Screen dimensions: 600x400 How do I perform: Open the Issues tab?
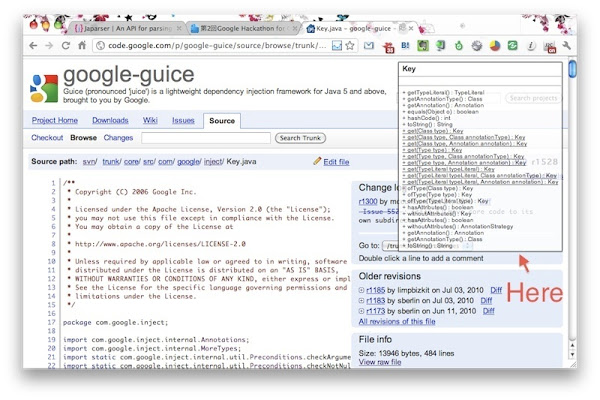(x=183, y=120)
